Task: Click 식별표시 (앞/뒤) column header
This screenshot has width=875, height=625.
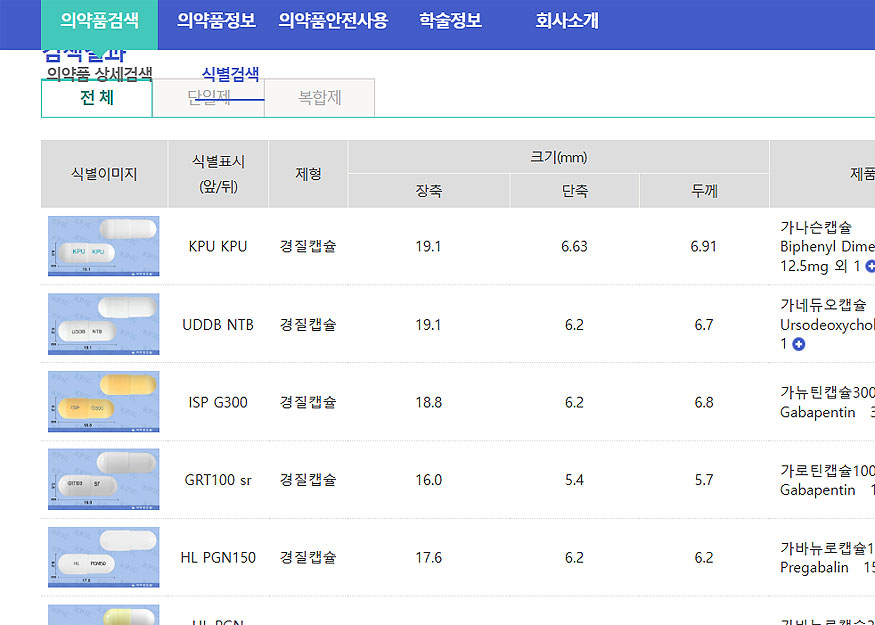Action: (x=218, y=174)
